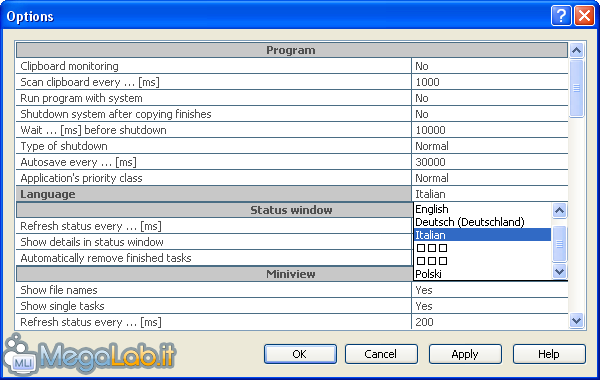
Task: Click the options grid scroll down arrow
Action: point(577,320)
